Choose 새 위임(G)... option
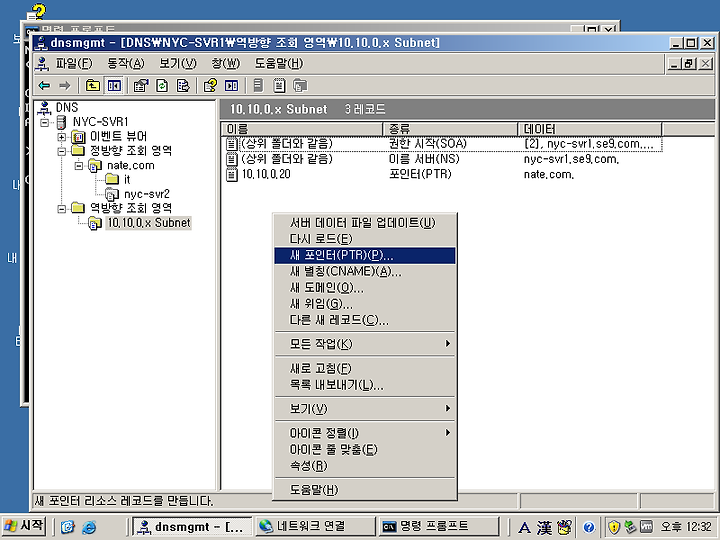The height and width of the screenshot is (540, 720). pyautogui.click(x=365, y=304)
